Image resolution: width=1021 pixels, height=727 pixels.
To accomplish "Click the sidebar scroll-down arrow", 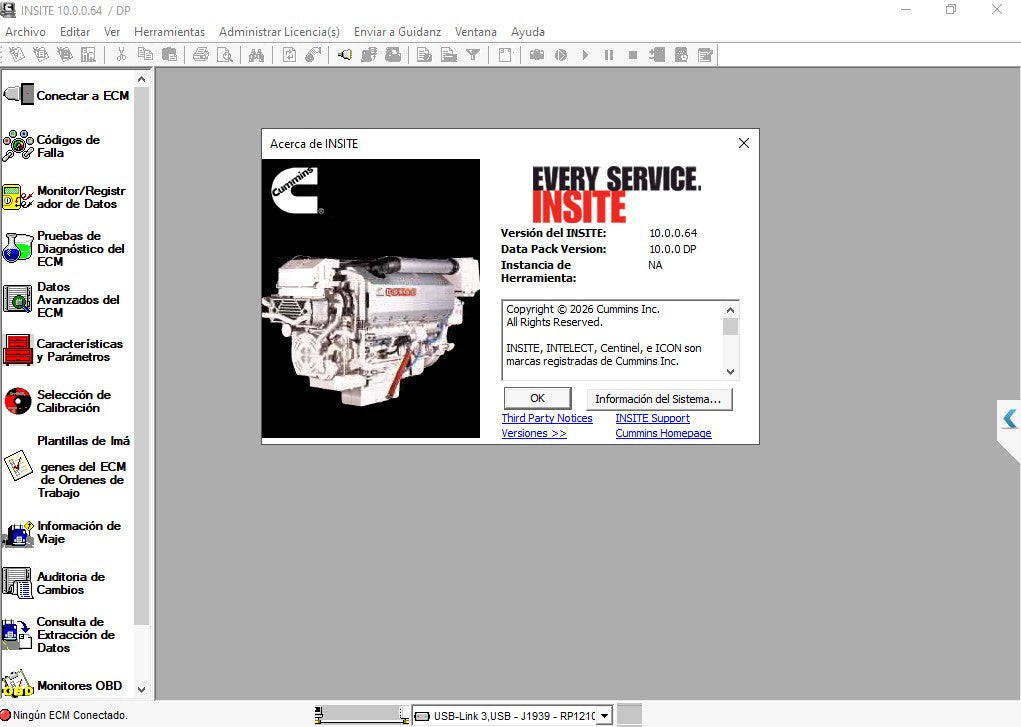I will [141, 689].
